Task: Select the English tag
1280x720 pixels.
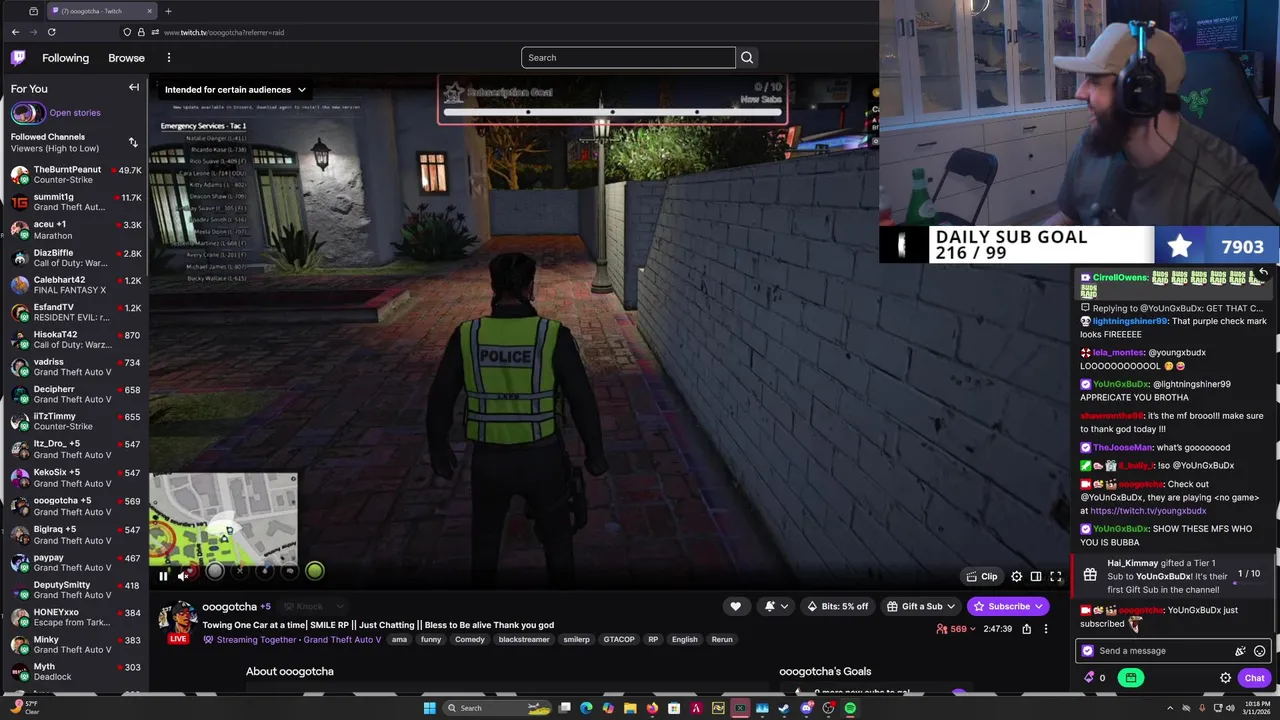Action: pos(685,640)
